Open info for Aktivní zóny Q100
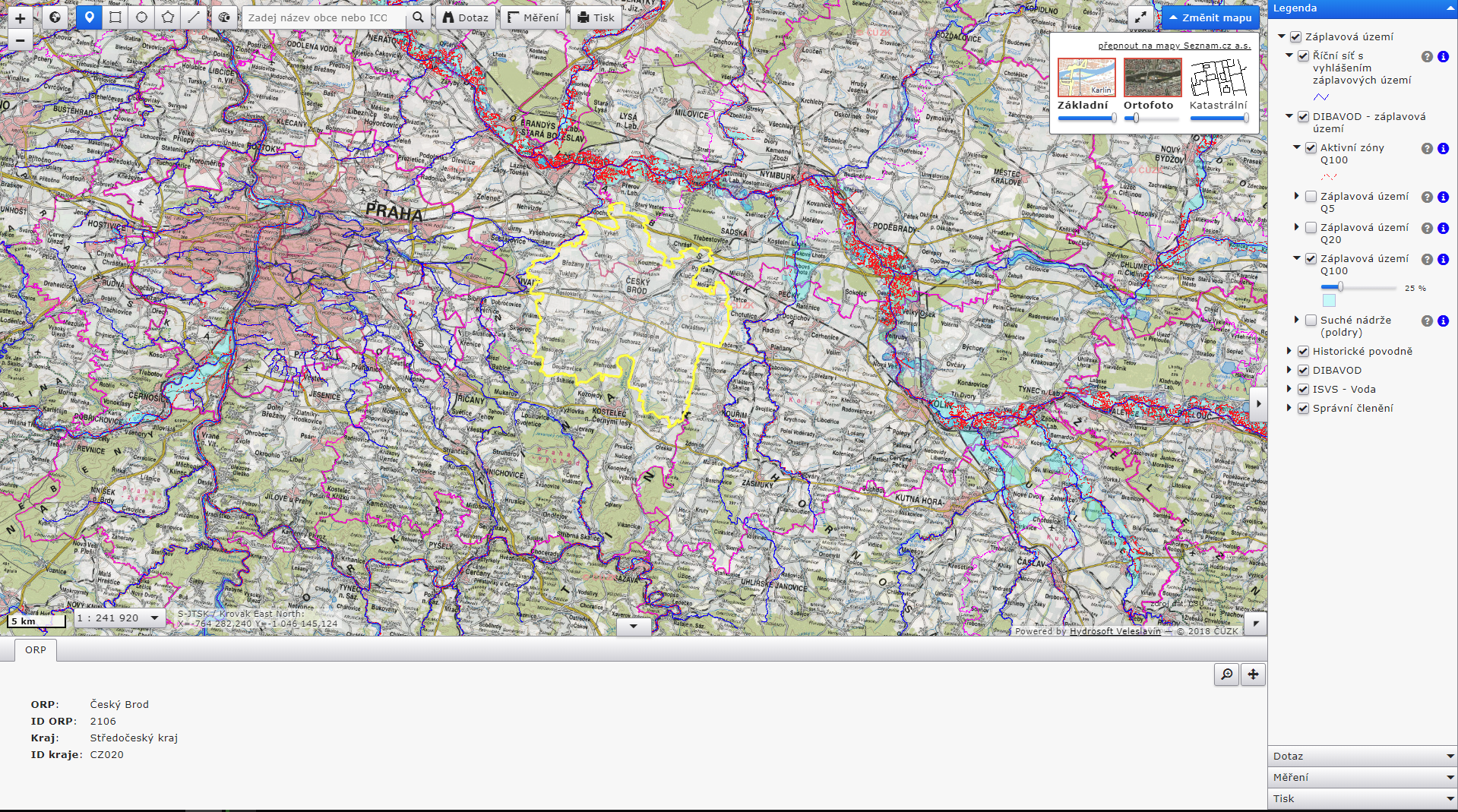 click(1443, 148)
